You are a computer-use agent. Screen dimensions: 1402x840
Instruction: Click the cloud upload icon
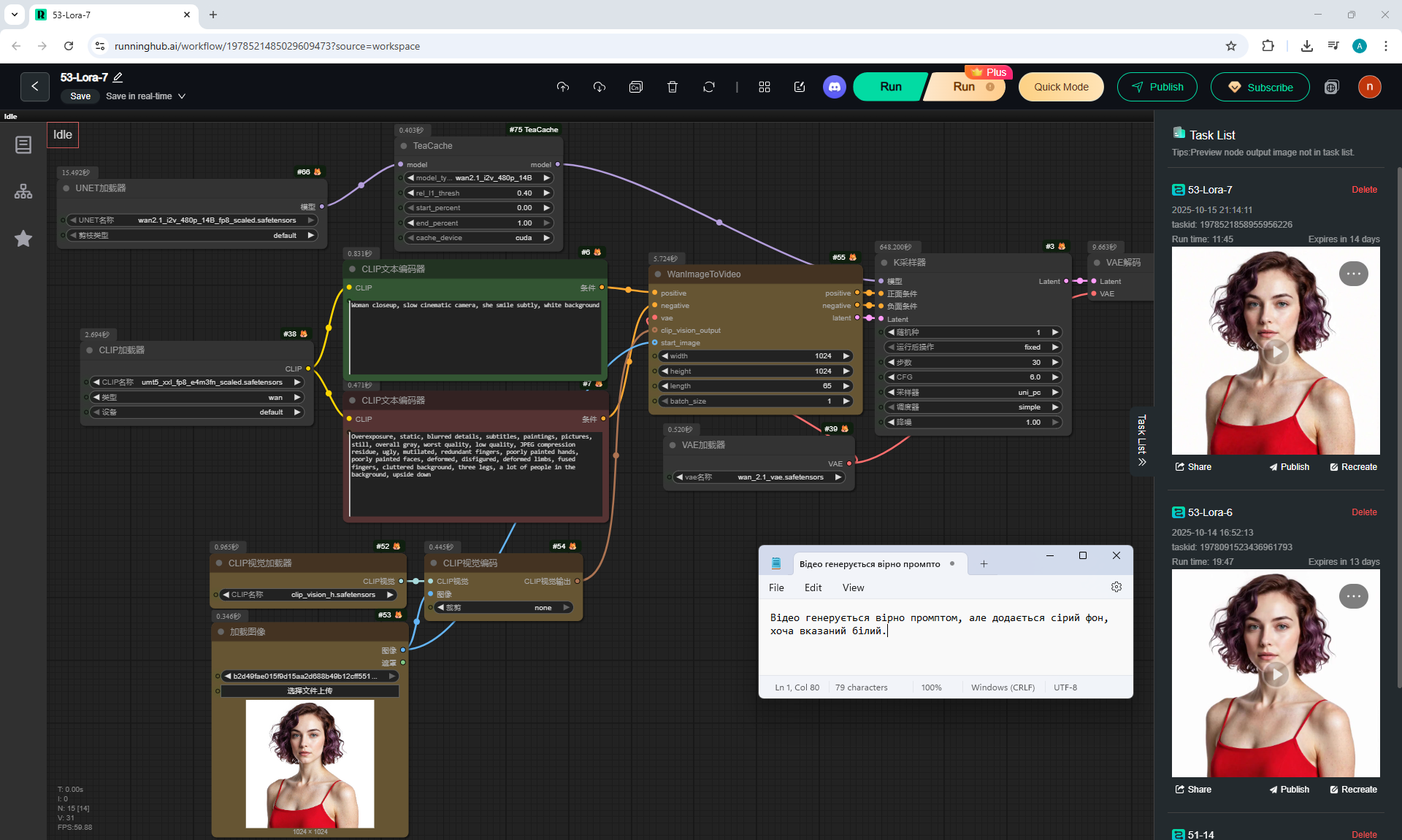tap(563, 87)
